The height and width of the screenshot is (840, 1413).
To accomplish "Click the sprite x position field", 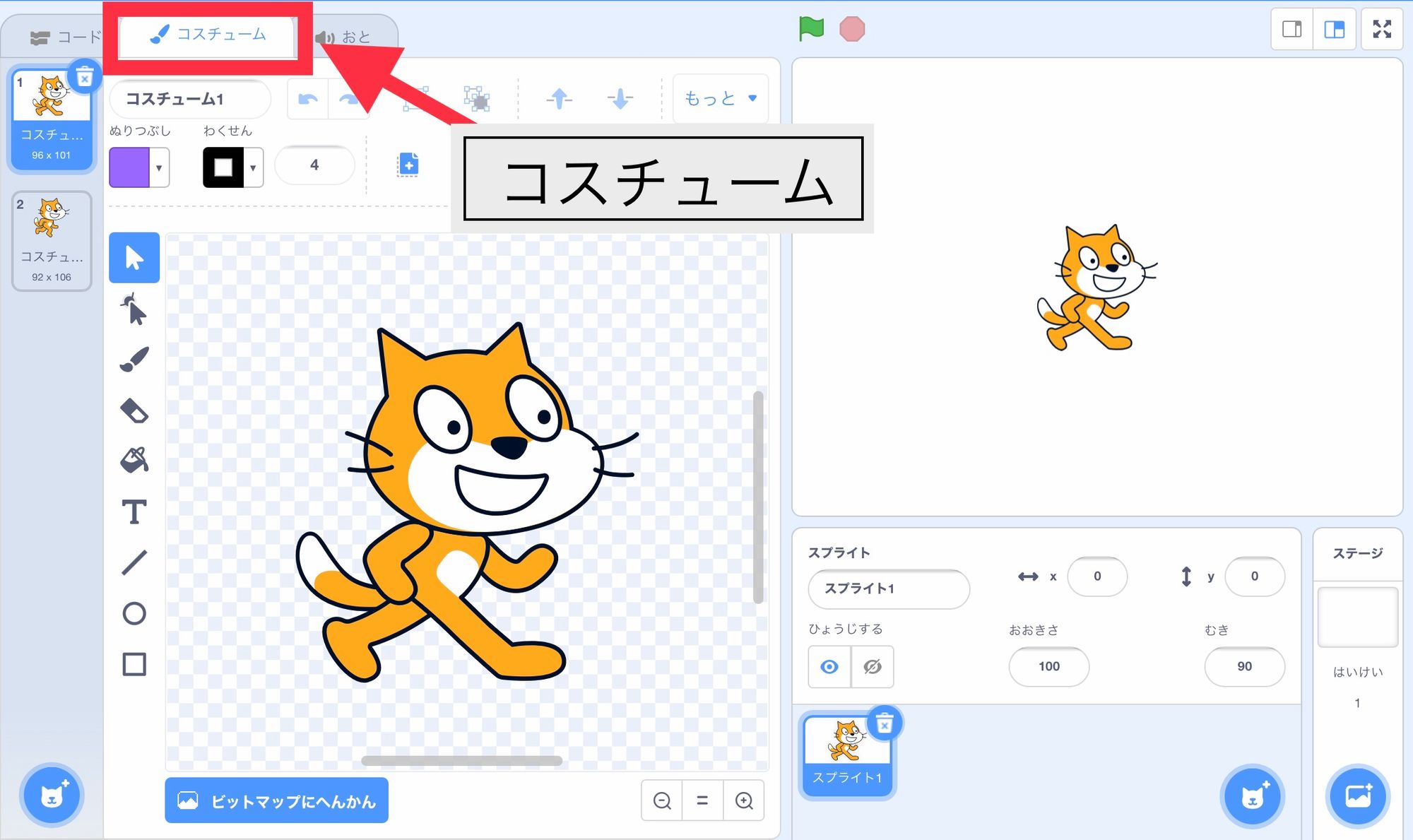I will 1097,576.
